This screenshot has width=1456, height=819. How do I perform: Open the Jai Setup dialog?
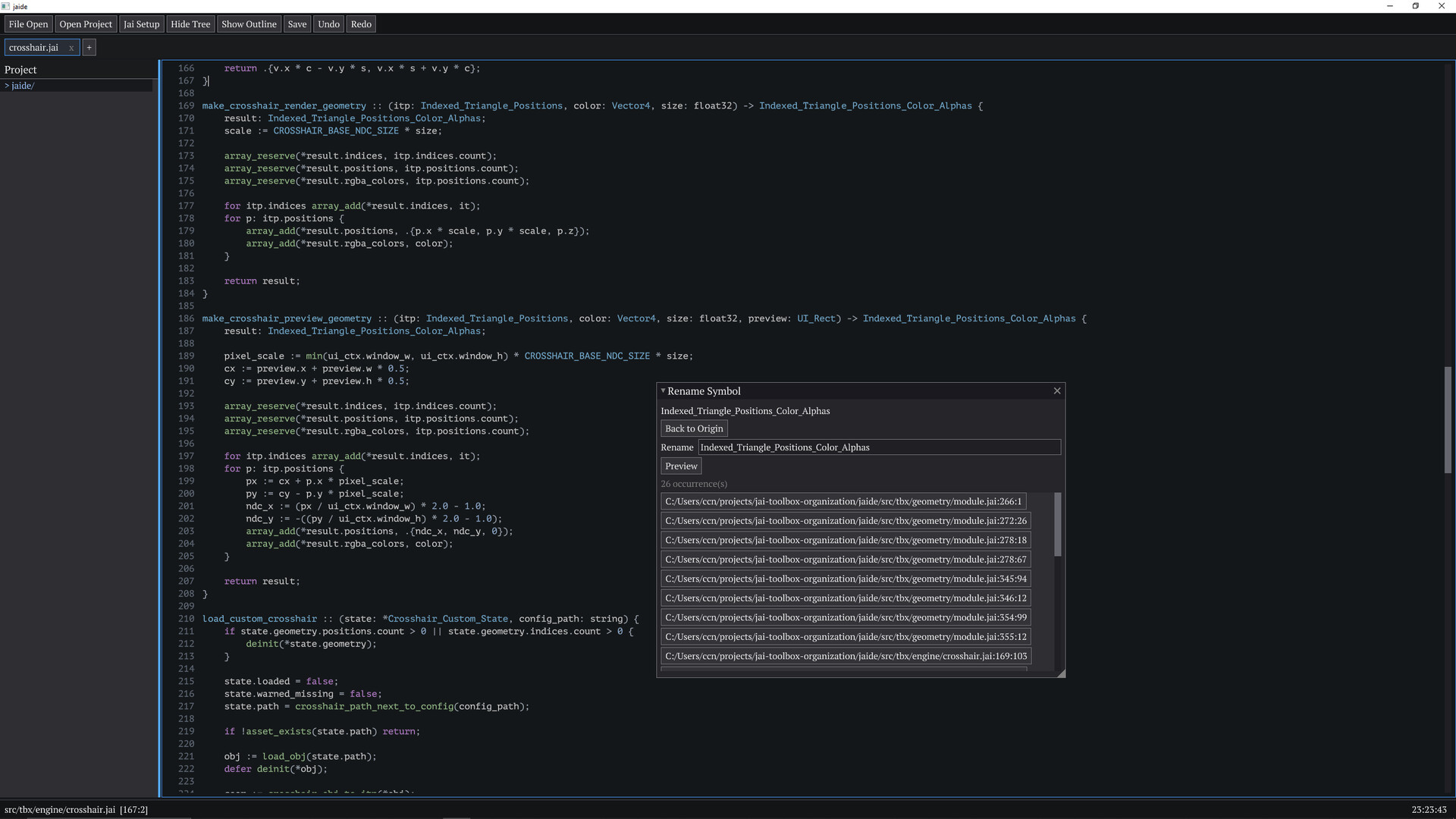[x=142, y=24]
